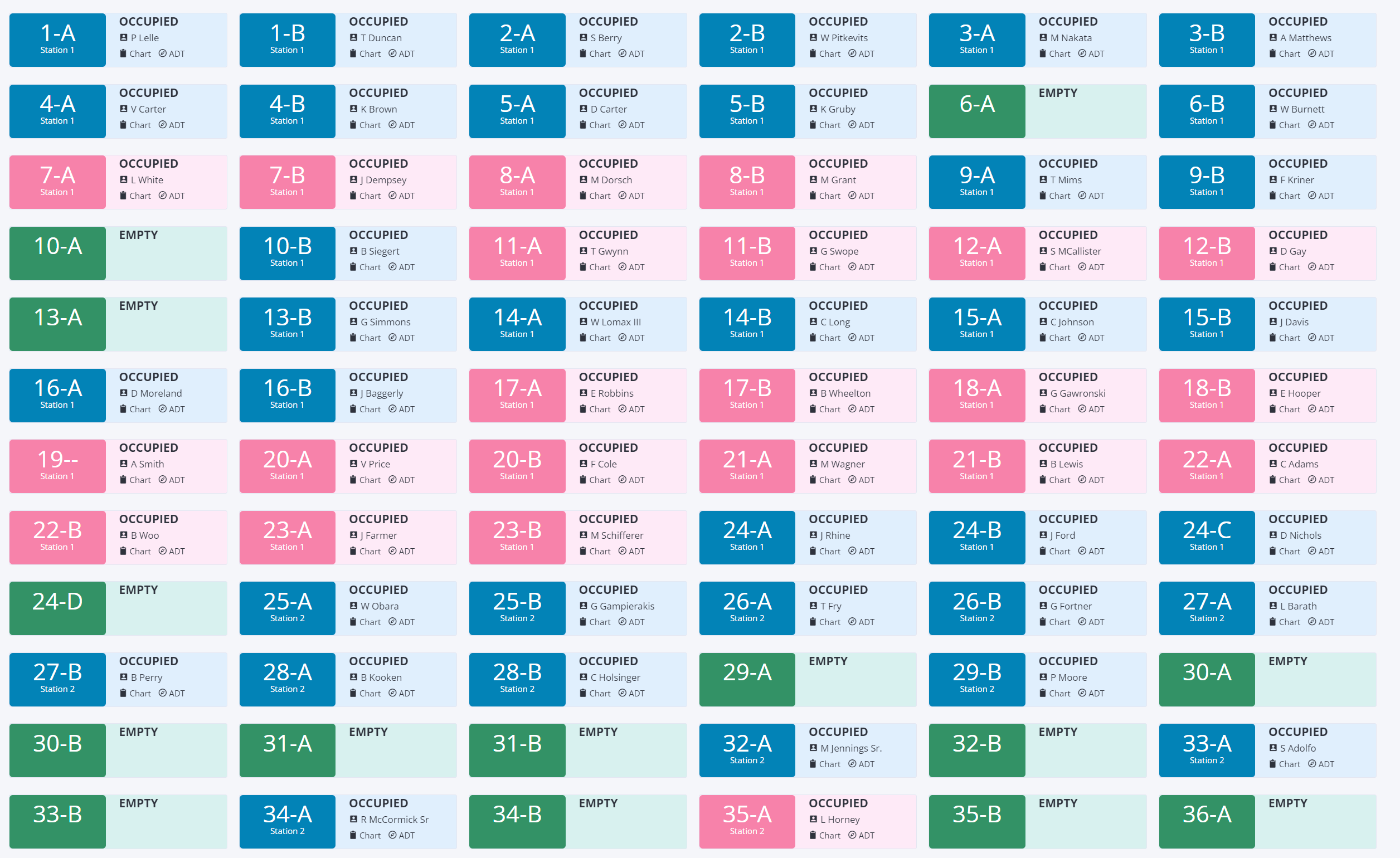Click the Chart clipboard icon for L Horney
1400x858 pixels.
point(813,835)
